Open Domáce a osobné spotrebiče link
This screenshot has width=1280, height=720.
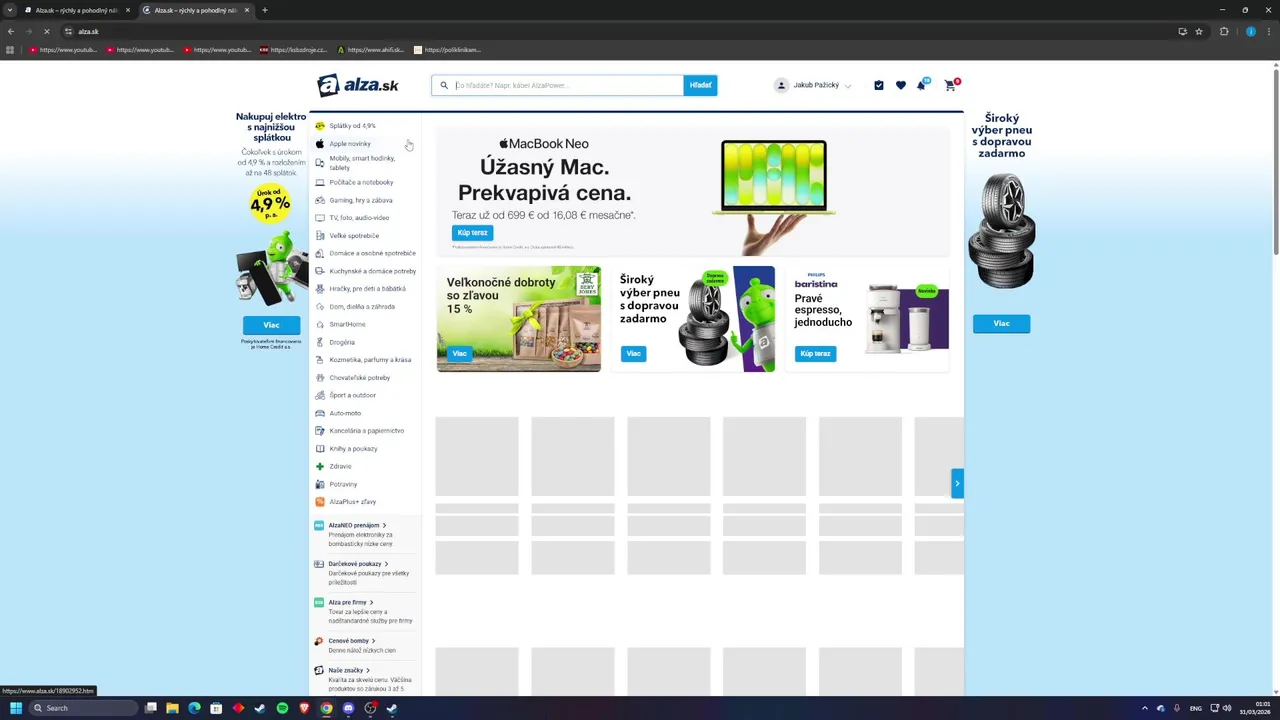click(372, 253)
